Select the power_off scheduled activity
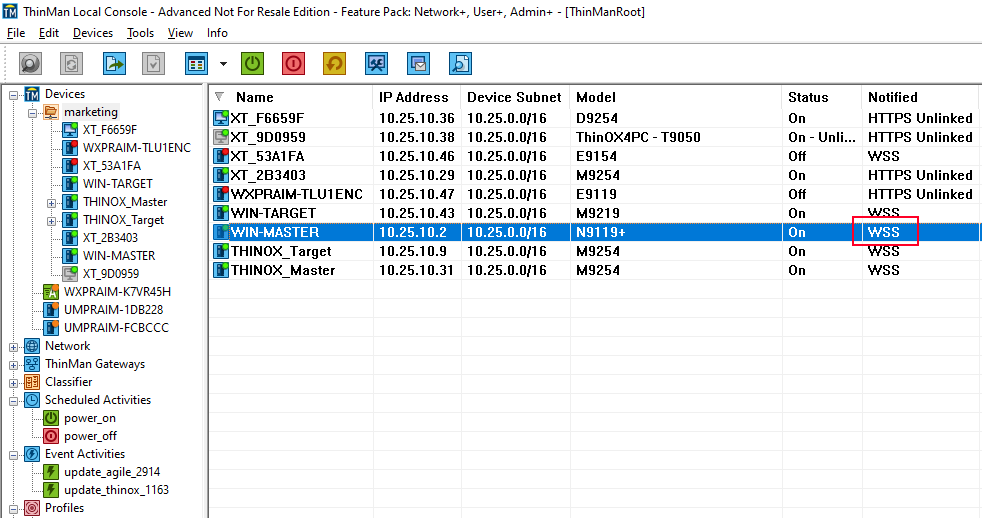This screenshot has height=518, width=982. coord(90,436)
